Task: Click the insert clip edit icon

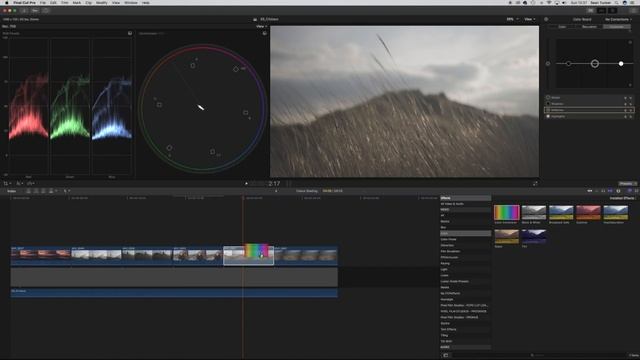Action: point(36,191)
